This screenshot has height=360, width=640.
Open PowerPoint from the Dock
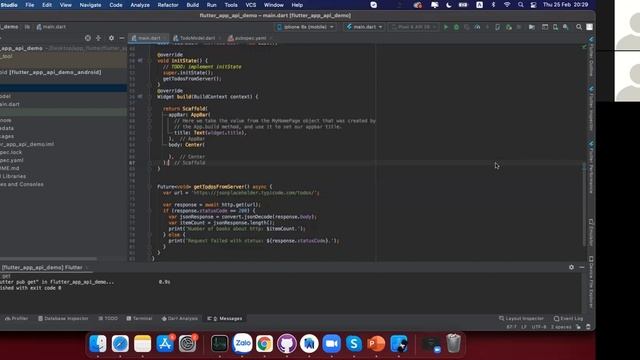coord(376,344)
